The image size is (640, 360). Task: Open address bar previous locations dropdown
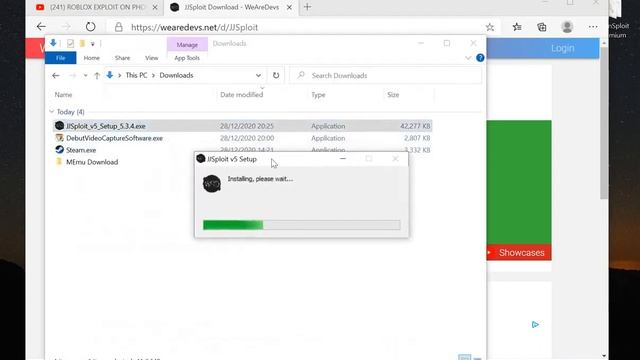(x=258, y=76)
